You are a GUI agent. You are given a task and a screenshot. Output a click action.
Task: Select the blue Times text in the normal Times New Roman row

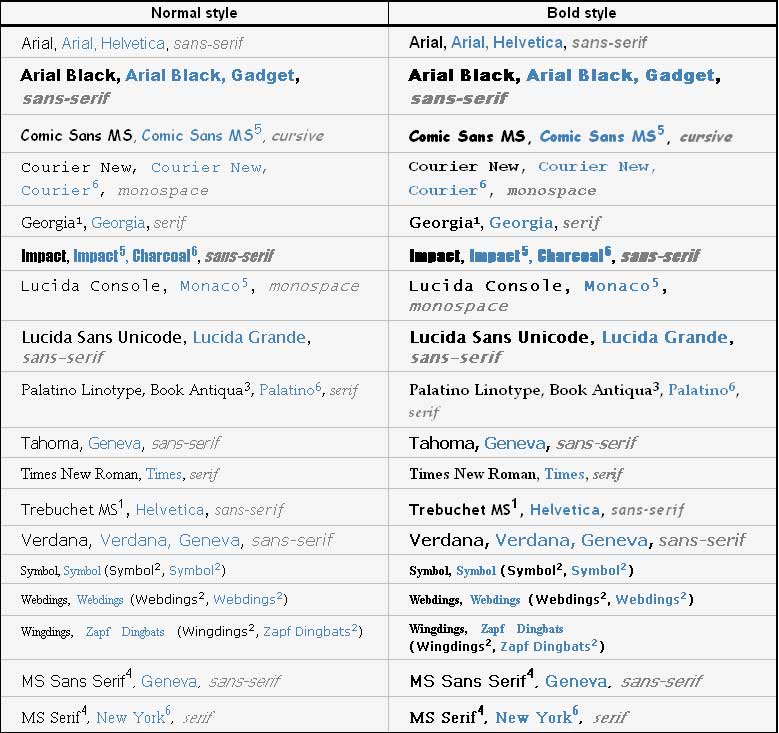[x=164, y=474]
